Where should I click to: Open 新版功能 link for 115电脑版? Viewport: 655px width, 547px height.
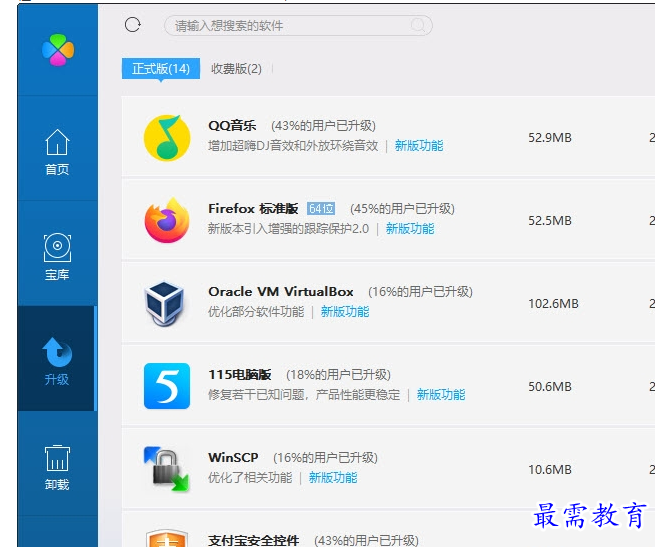pos(441,394)
